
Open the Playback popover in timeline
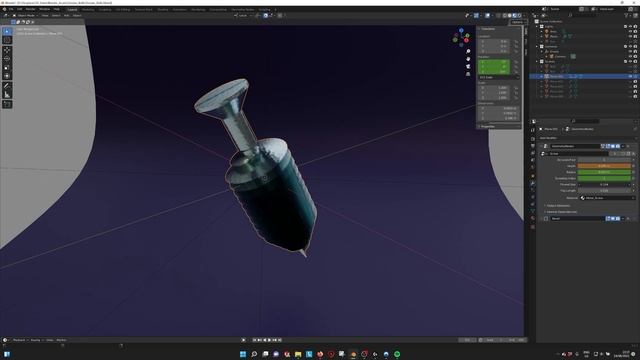[20, 340]
